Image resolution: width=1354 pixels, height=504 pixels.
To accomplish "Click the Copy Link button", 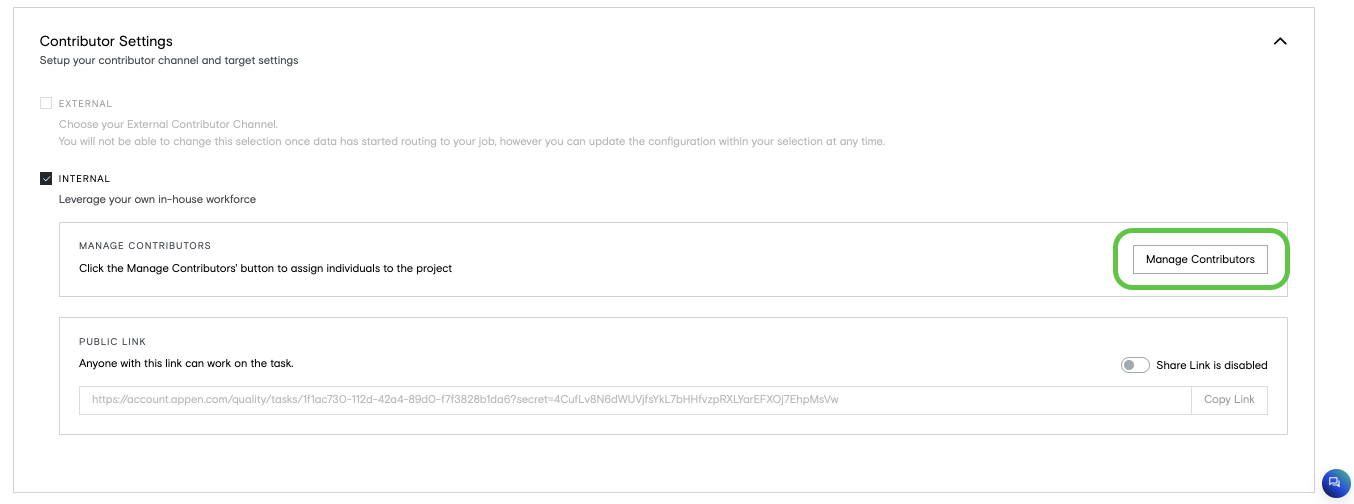I will tap(1229, 400).
